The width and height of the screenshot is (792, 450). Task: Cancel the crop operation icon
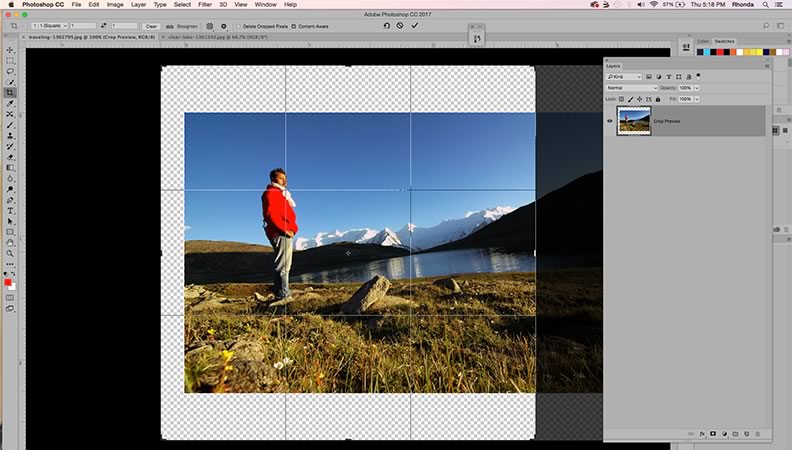[400, 25]
